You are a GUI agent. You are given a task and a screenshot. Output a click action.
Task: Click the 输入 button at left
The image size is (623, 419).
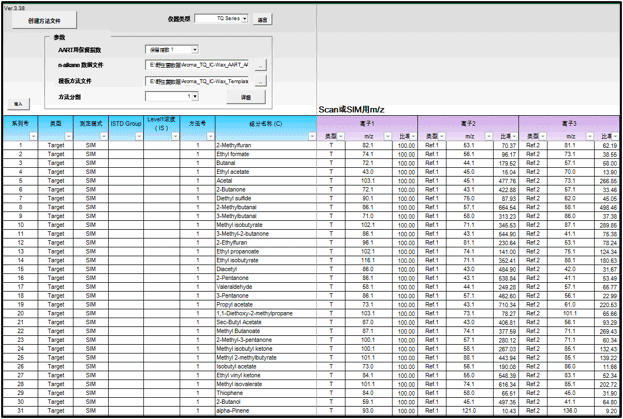(x=16, y=103)
